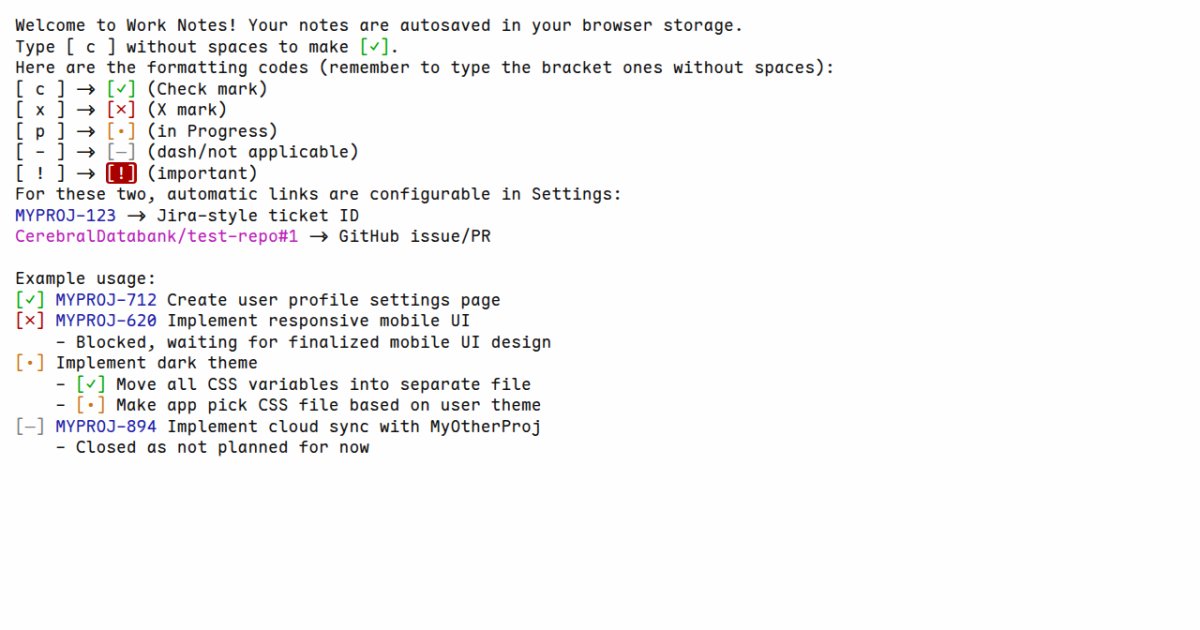Click the orange dot icon in the in Progress legend row
The width and height of the screenshot is (1200, 630).
point(121,131)
